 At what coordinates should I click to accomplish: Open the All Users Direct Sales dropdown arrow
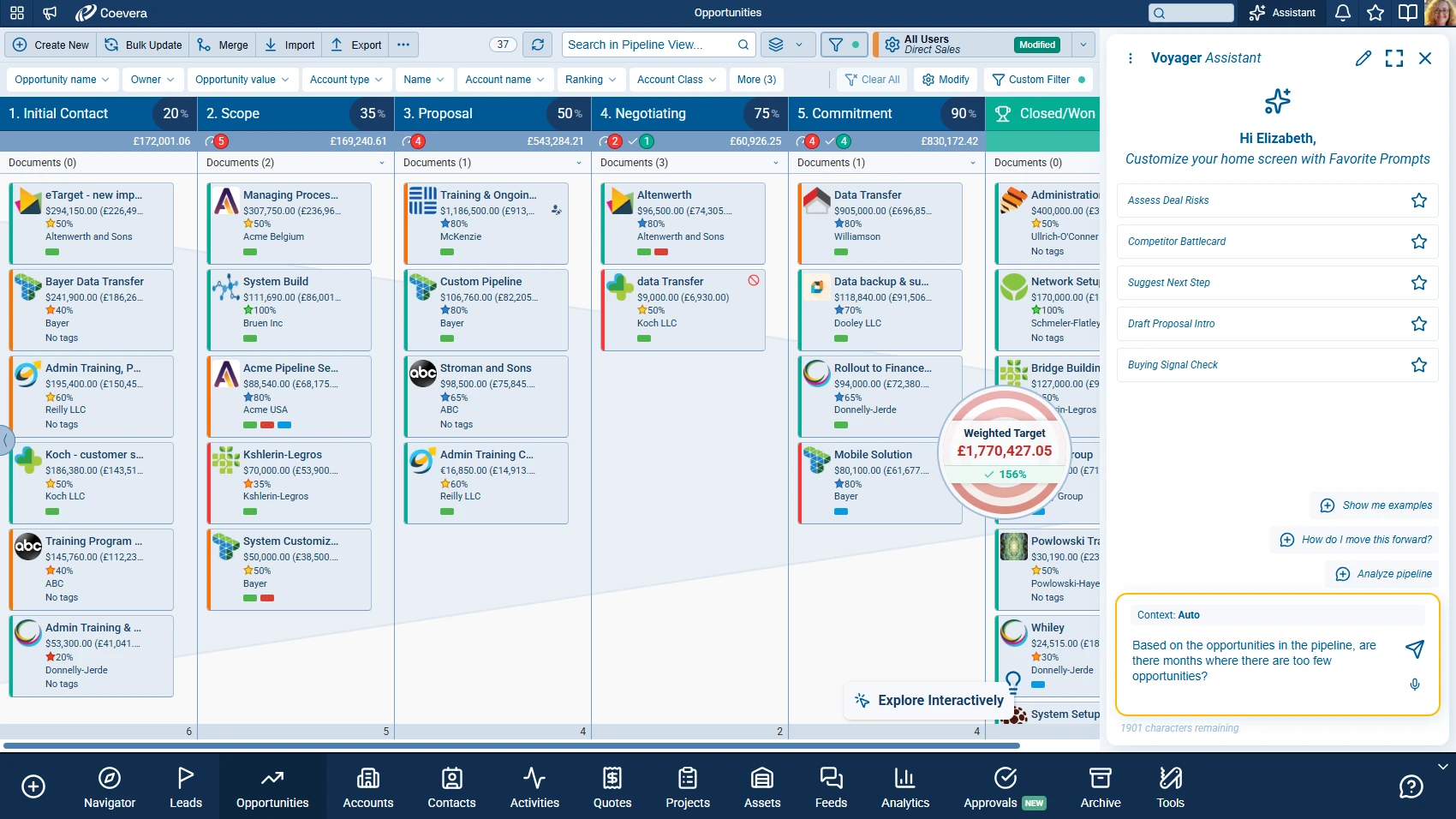click(1083, 45)
